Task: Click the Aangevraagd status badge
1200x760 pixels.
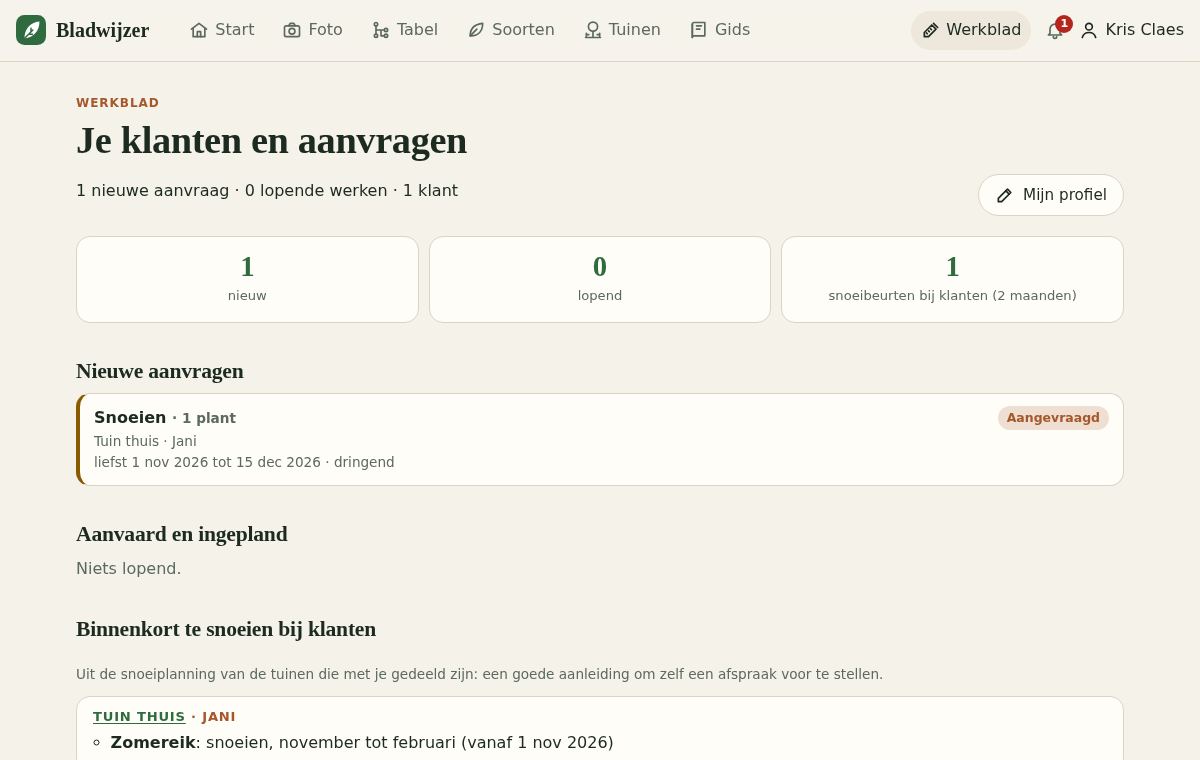Action: [1053, 418]
